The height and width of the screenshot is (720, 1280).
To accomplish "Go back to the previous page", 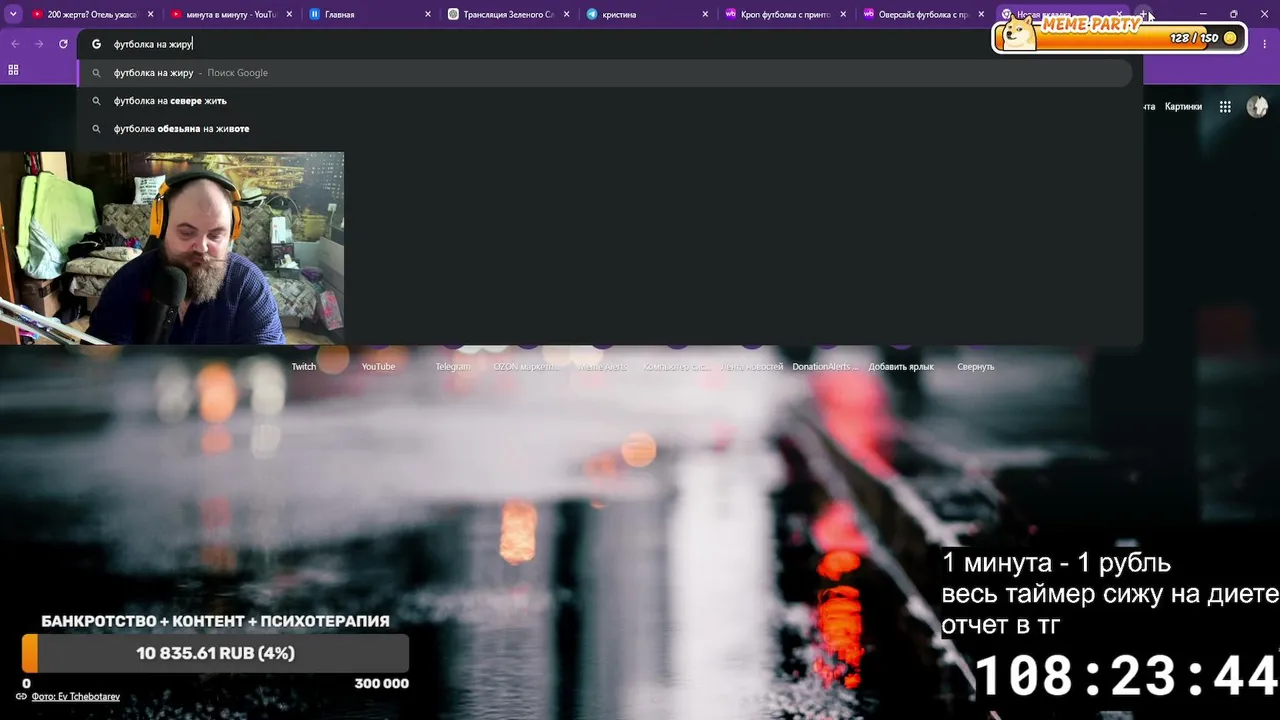I will 15,44.
